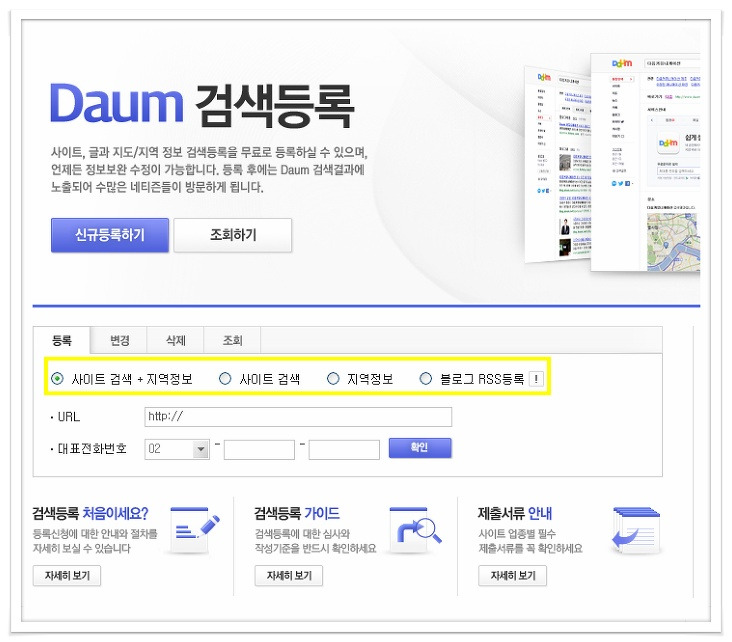
Task: Open the 02 area code dropdown
Action: point(176,449)
